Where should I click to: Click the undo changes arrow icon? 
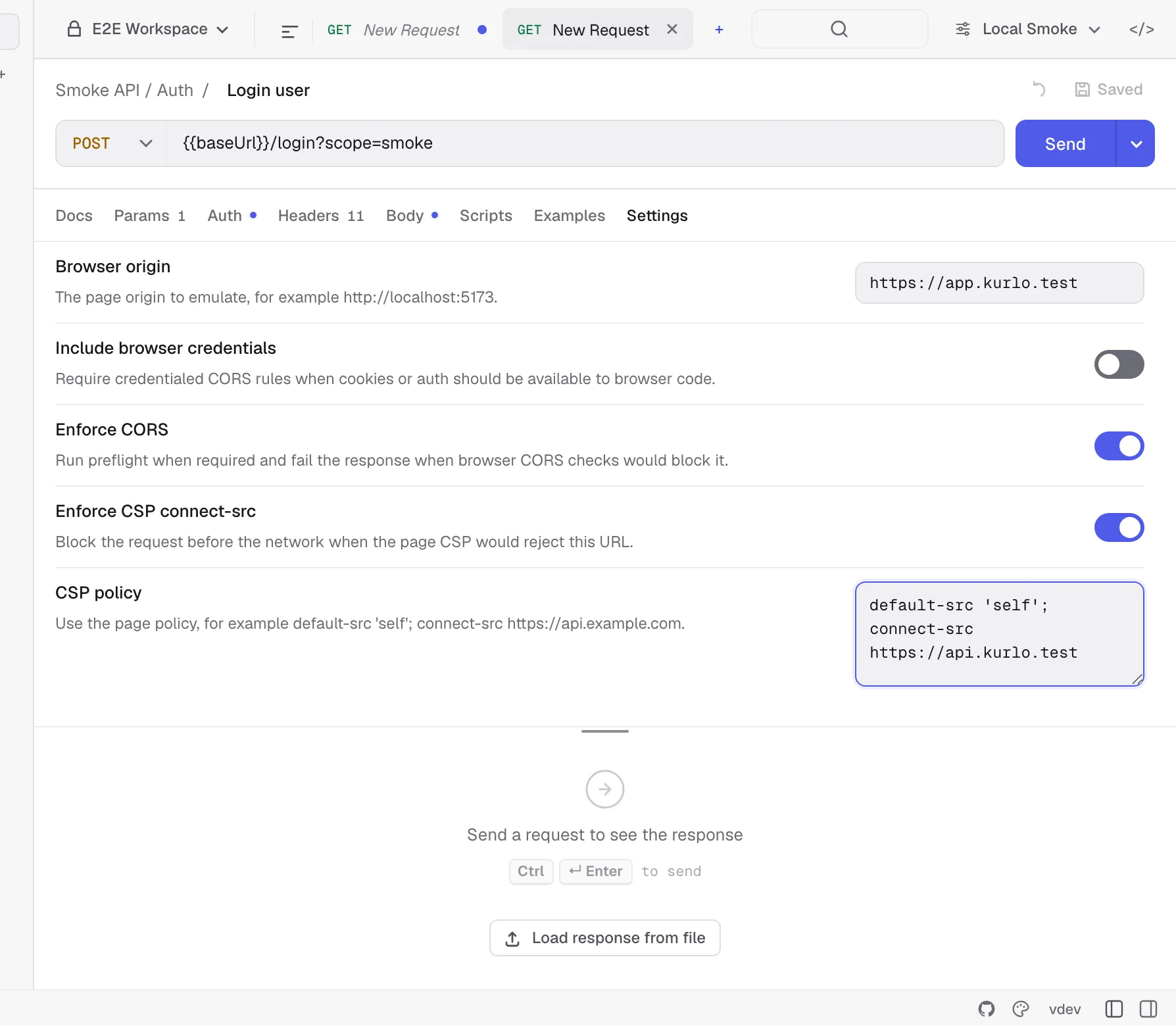pyautogui.click(x=1039, y=89)
